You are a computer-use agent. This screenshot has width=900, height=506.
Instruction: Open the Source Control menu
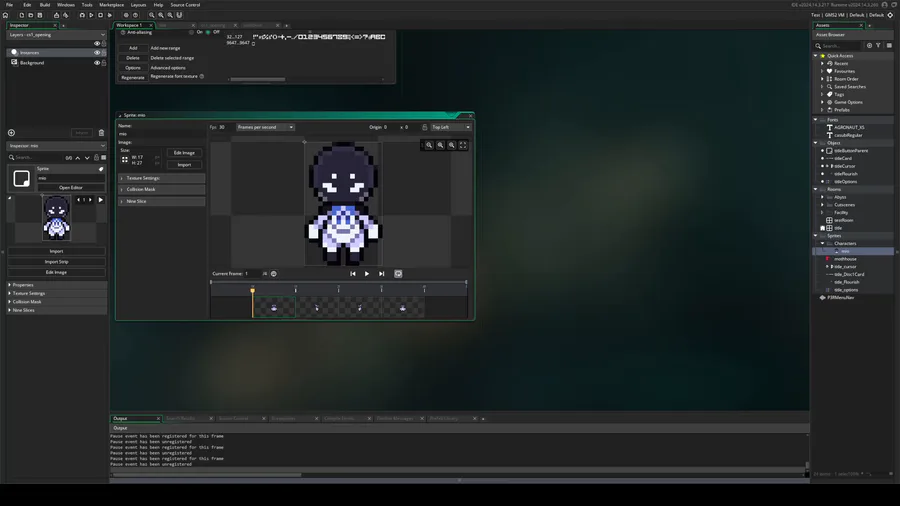[x=185, y=5]
